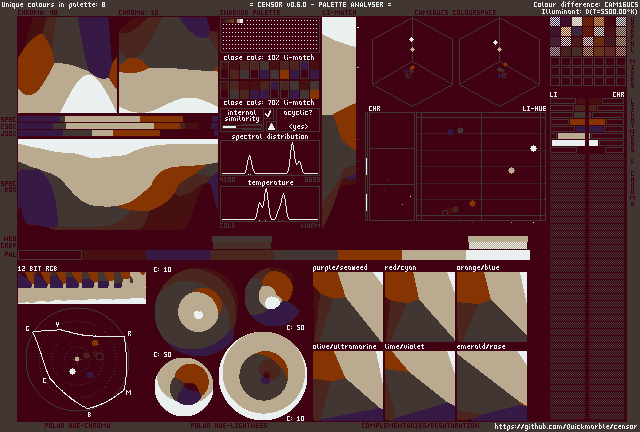The image size is (640, 432).
Task: Click the acyclic <yes> indicator
Action: click(x=297, y=127)
